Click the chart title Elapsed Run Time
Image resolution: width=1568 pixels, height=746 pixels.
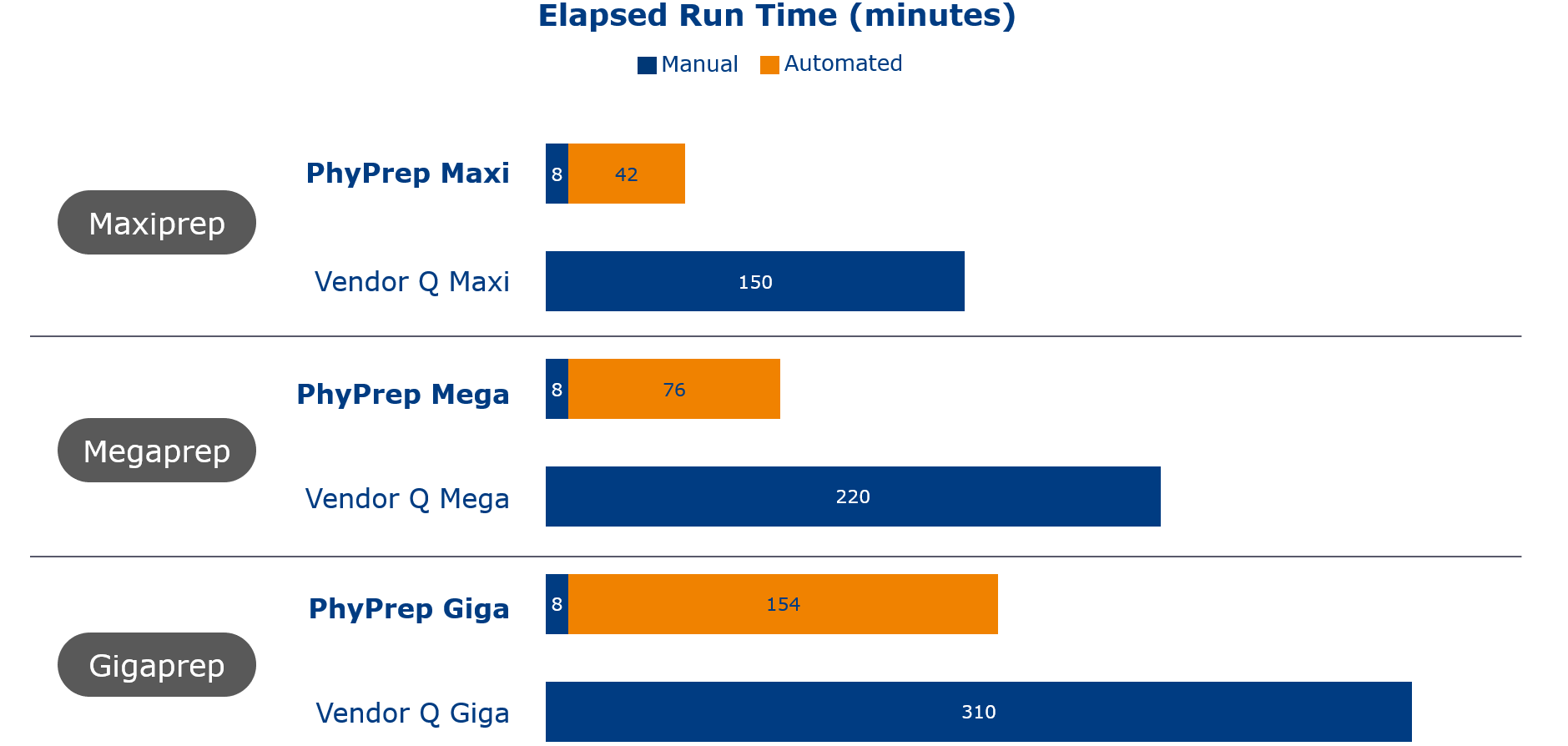pyautogui.click(x=777, y=16)
